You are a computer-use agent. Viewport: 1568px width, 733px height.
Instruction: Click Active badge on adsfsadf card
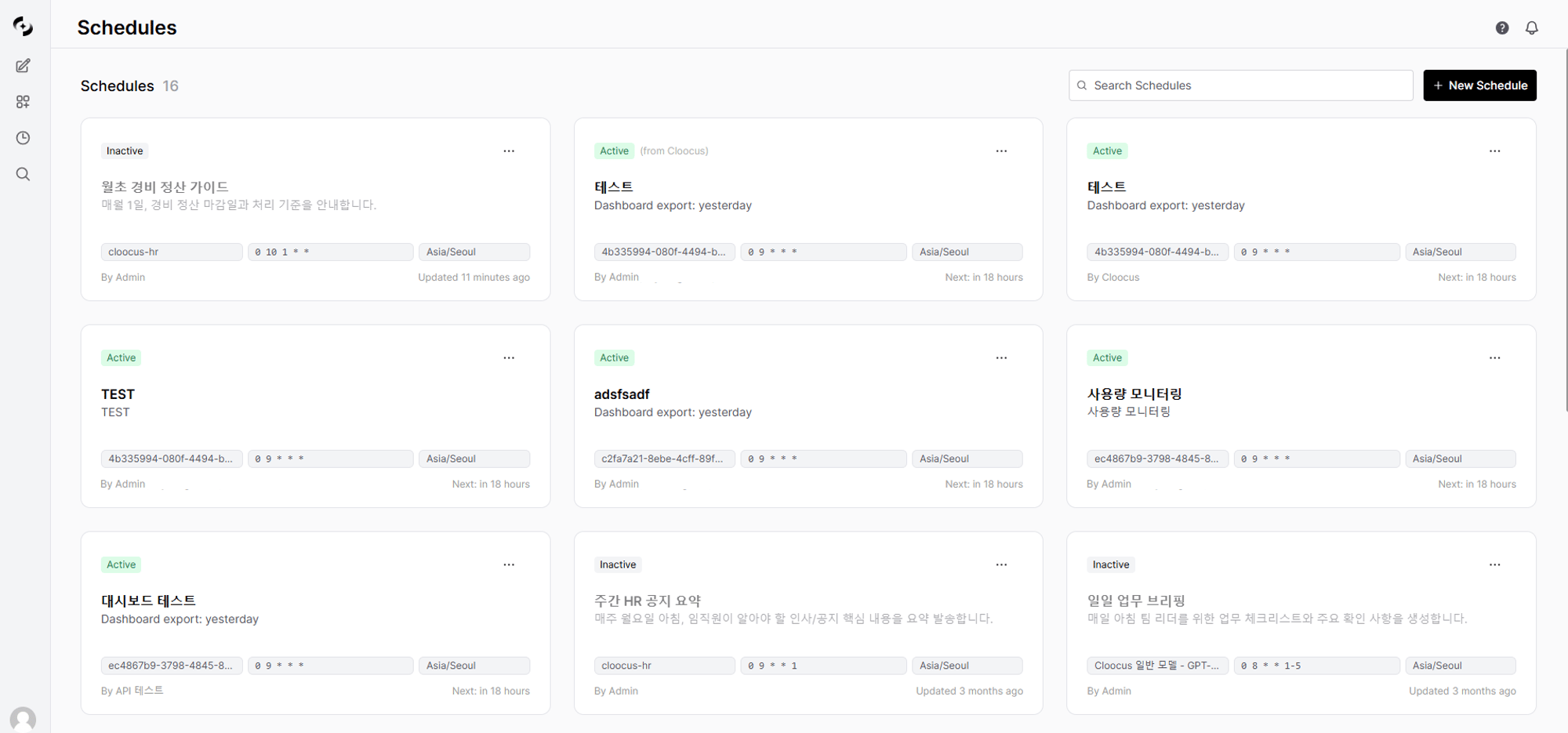pyautogui.click(x=614, y=357)
